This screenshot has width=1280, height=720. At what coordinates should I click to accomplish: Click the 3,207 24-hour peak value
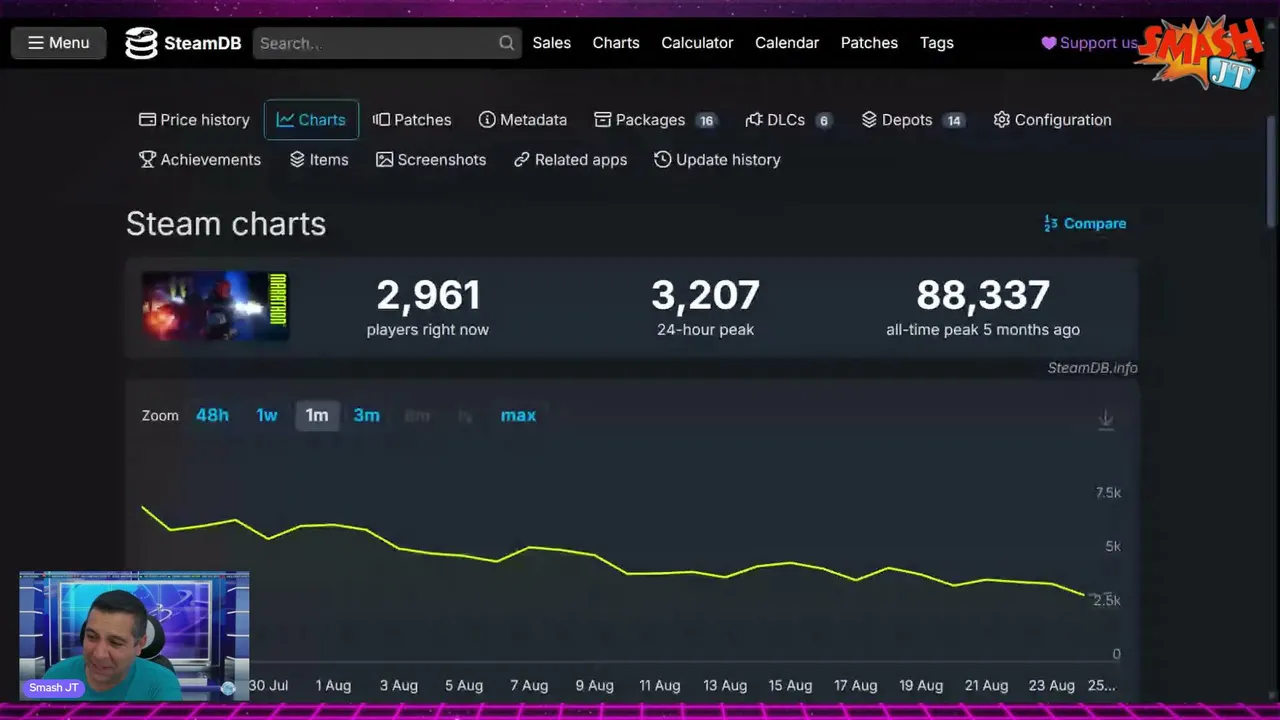pos(705,295)
